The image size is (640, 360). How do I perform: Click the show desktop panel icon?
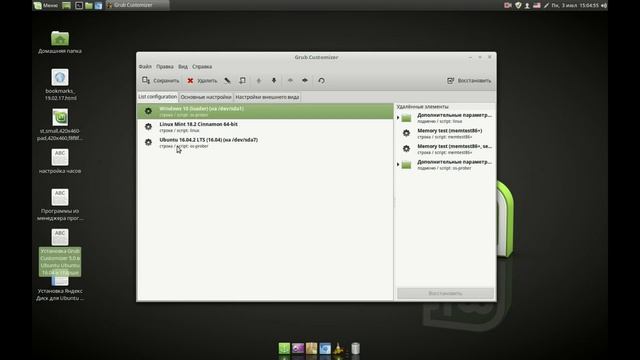(67, 5)
